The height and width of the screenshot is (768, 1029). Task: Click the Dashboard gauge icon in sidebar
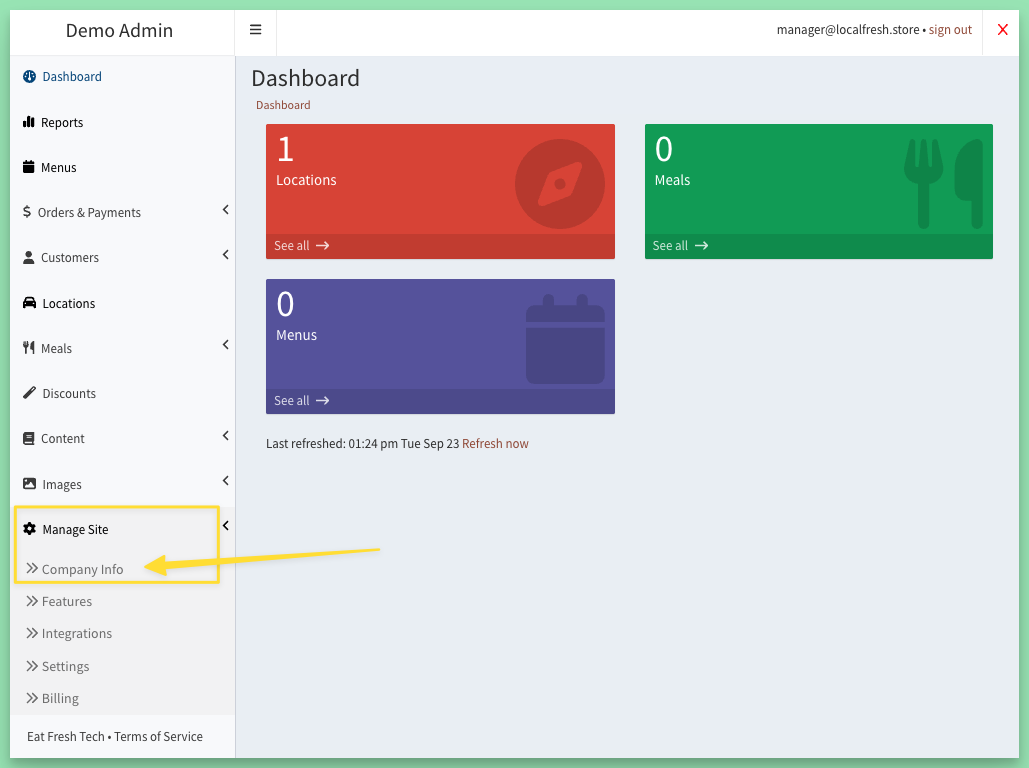30,77
